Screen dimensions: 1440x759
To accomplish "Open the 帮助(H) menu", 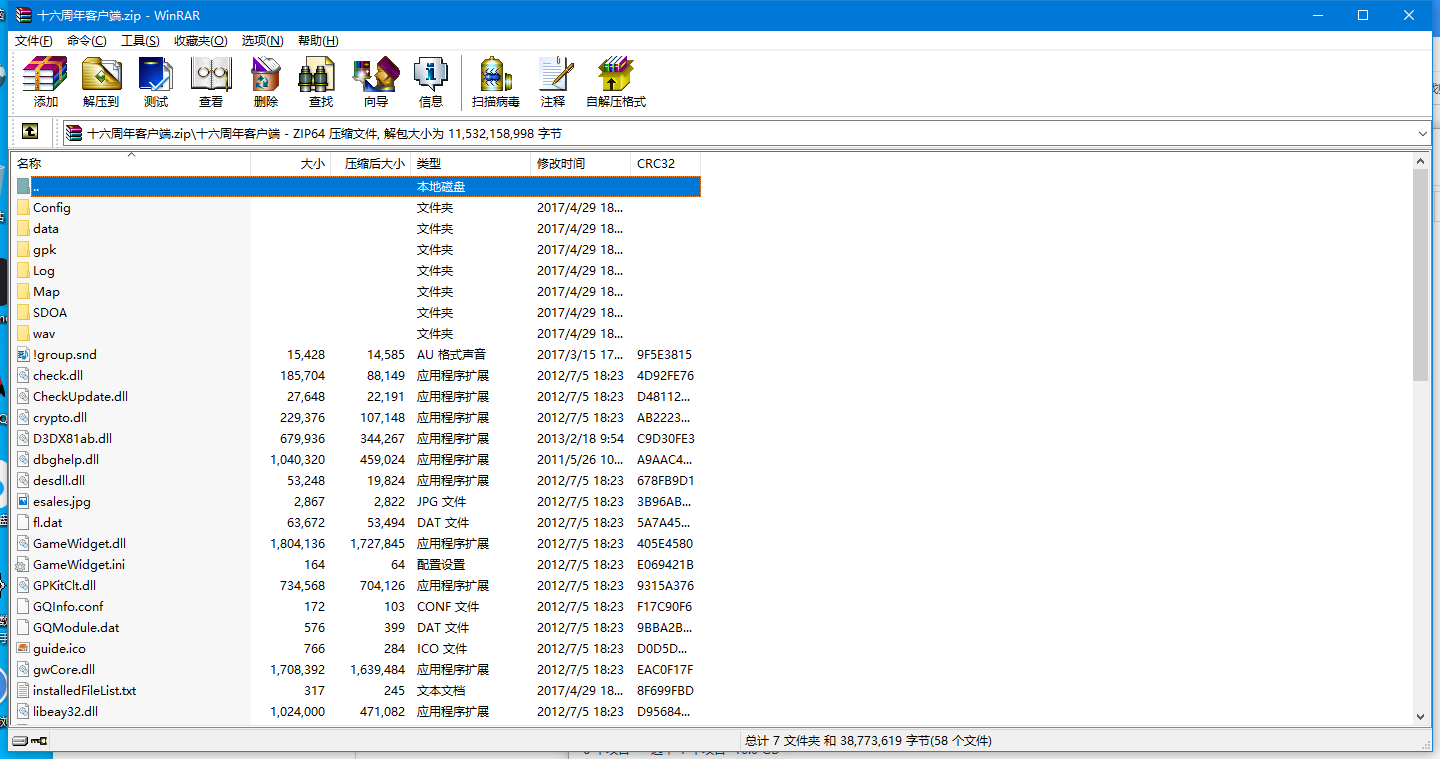I will tap(318, 41).
